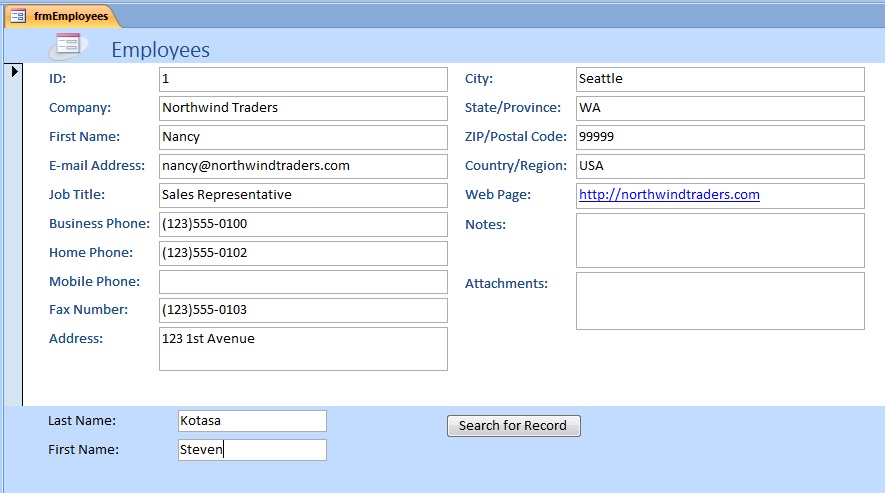Click the Employees form title

(160, 50)
